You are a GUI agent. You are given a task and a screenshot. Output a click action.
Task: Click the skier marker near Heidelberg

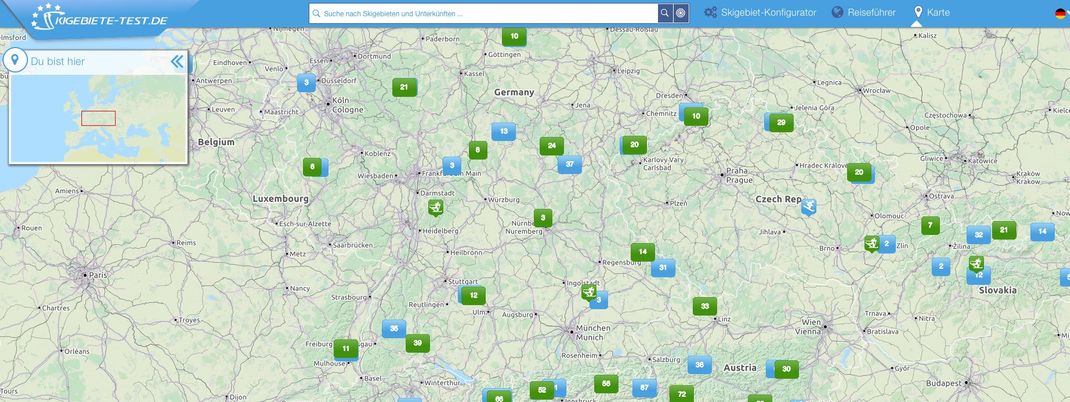(x=435, y=207)
